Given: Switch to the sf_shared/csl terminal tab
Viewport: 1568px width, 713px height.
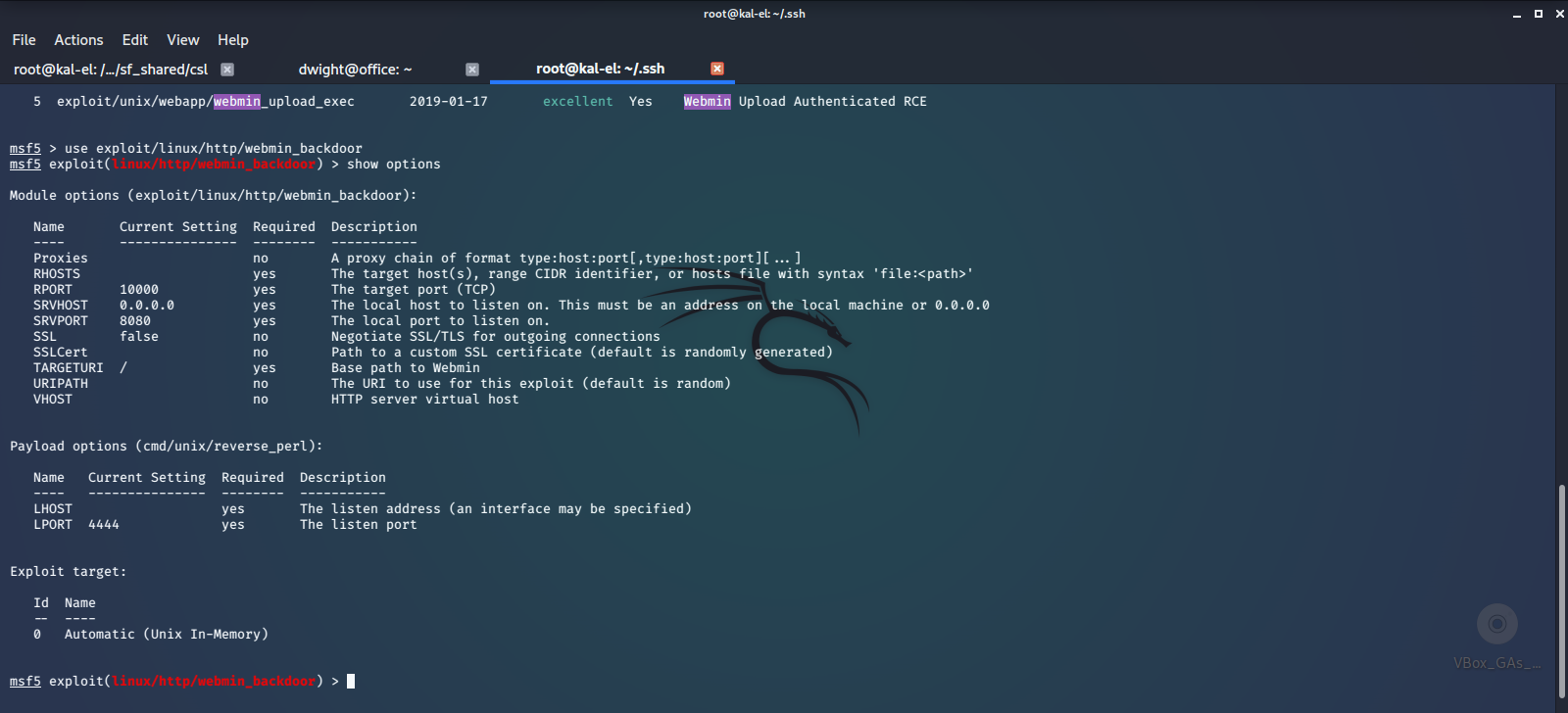Looking at the screenshot, I should (111, 70).
